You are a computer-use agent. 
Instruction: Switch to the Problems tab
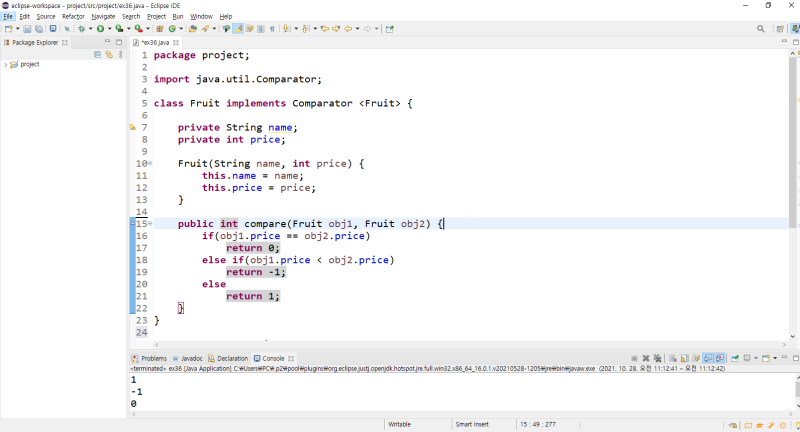[x=153, y=358]
